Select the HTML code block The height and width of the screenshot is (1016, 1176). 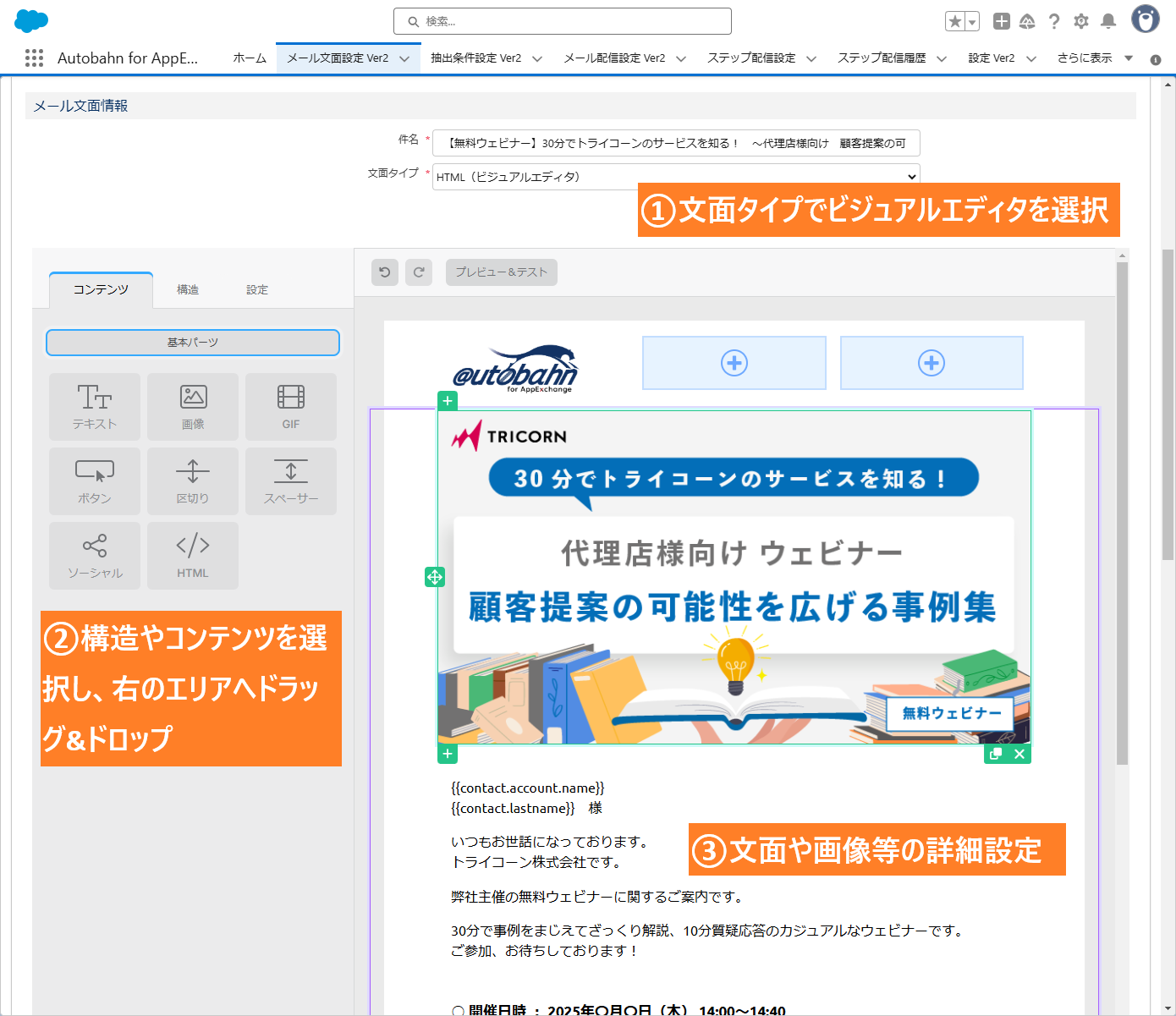(x=193, y=556)
